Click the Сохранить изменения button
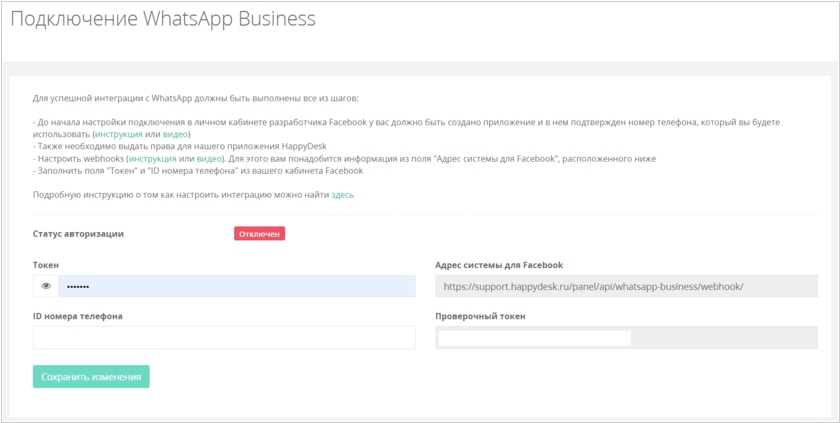840x423 pixels. (x=91, y=376)
